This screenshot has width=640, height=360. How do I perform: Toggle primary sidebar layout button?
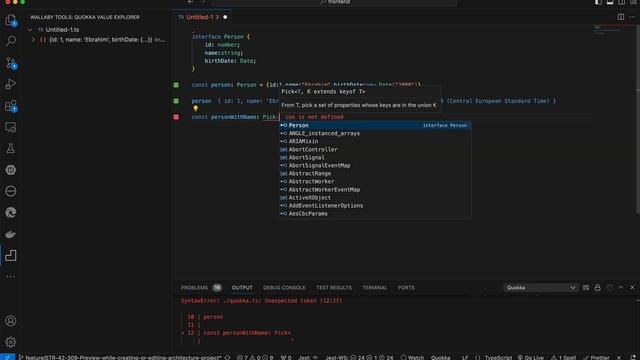pos(598,2)
